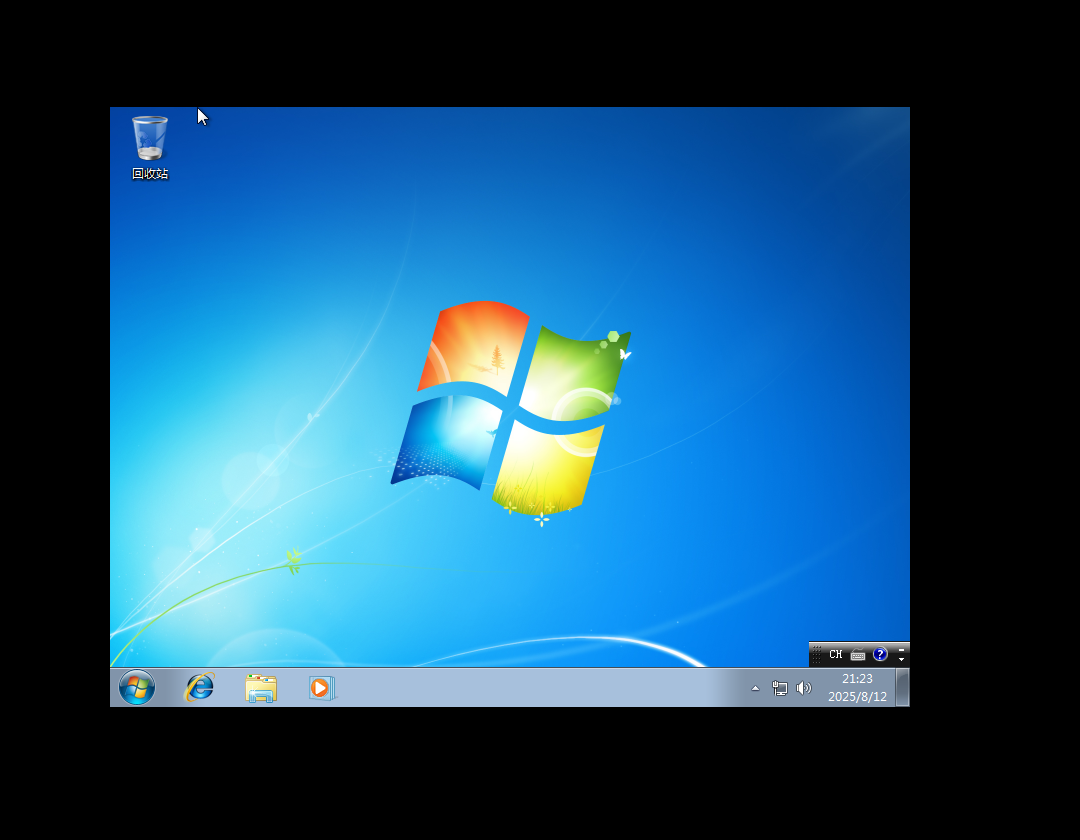Launch Windows Media Player from taskbar
This screenshot has height=840, width=1080.
click(322, 688)
